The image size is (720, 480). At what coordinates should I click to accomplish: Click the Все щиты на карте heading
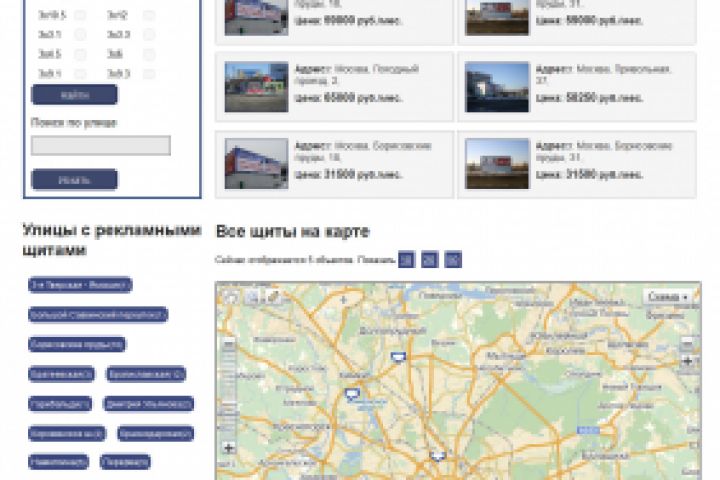(x=292, y=231)
